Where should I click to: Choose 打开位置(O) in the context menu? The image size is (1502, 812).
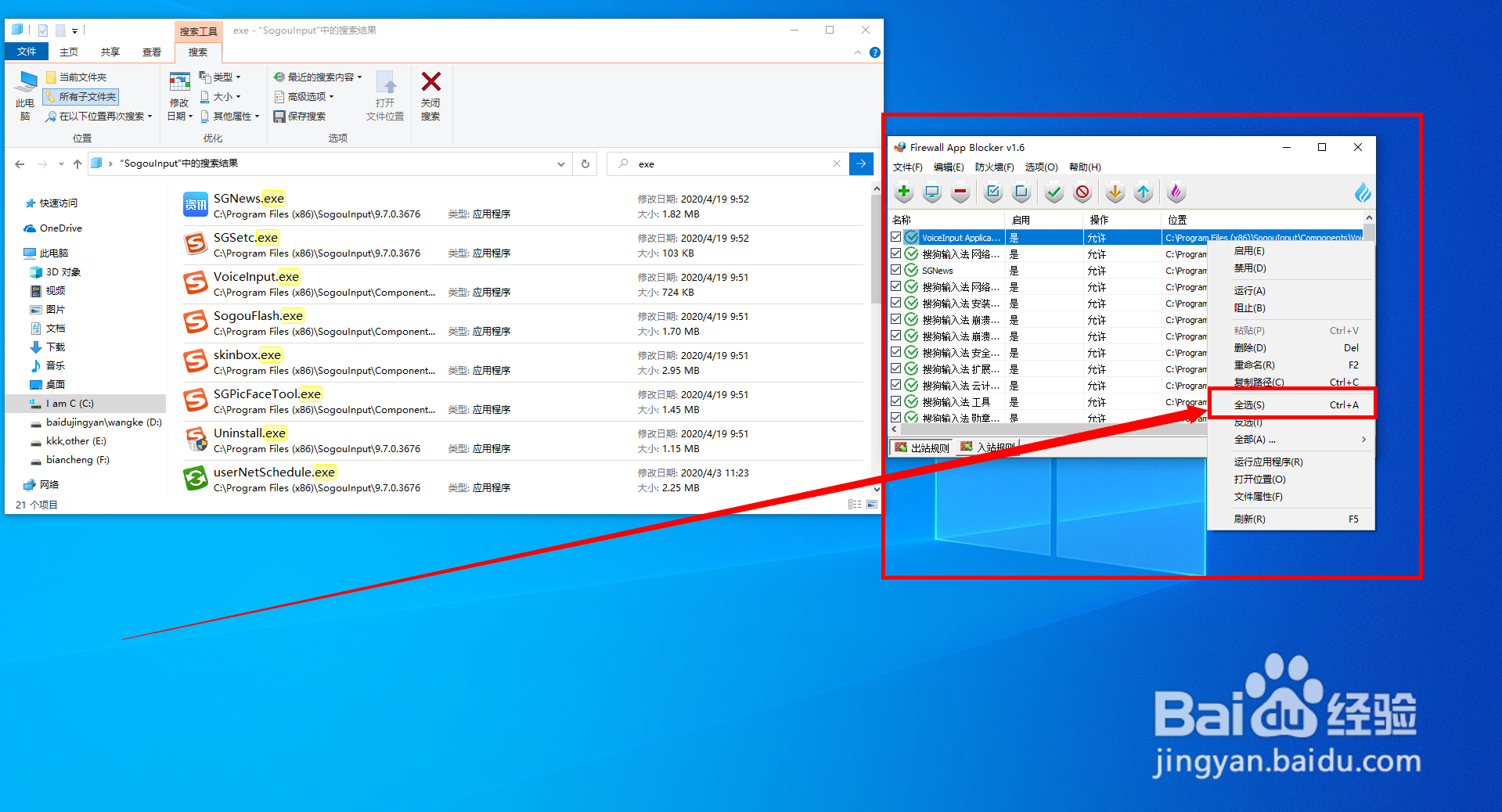1291,480
